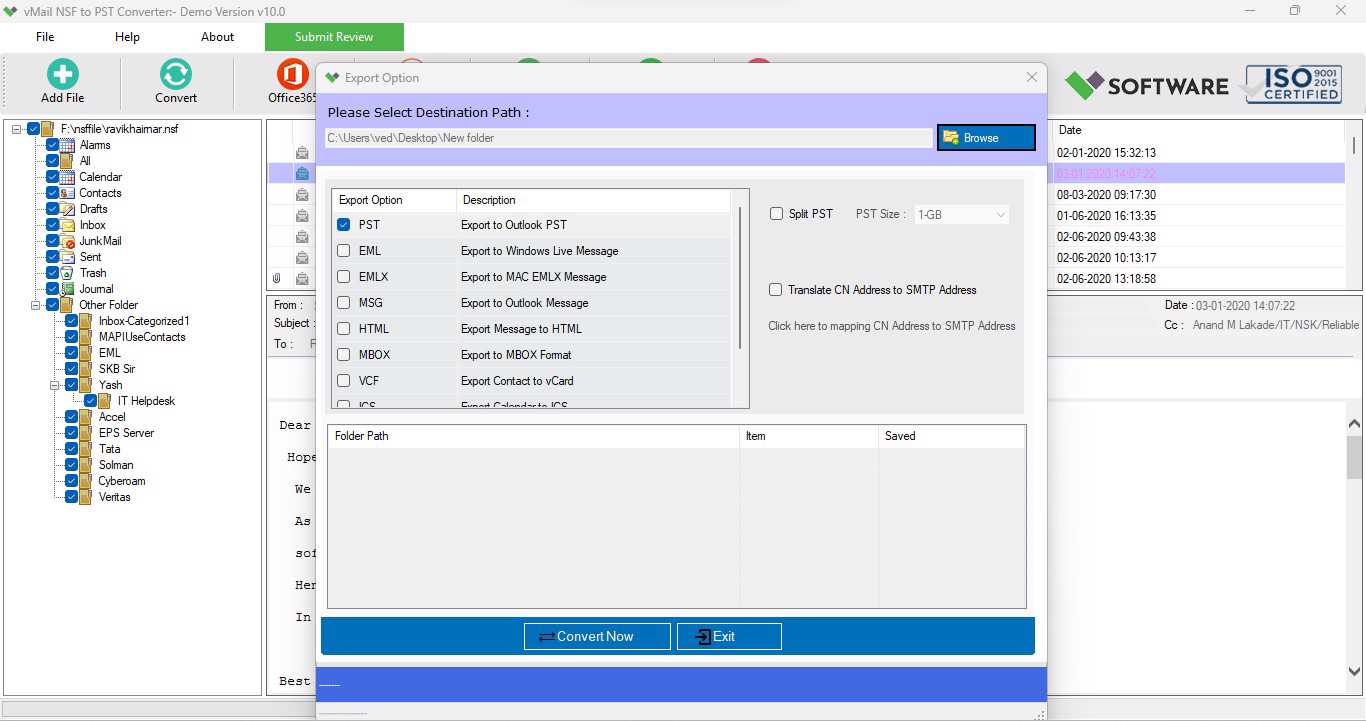Image resolution: width=1366 pixels, height=721 pixels.
Task: Click the Inbox folder icon
Action: pyautogui.click(x=67, y=225)
